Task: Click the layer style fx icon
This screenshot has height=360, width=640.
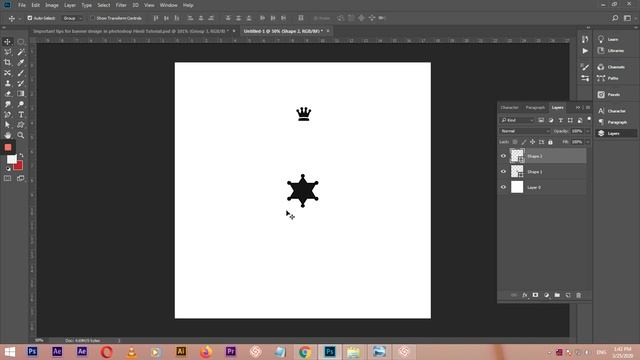Action: pyautogui.click(x=525, y=295)
